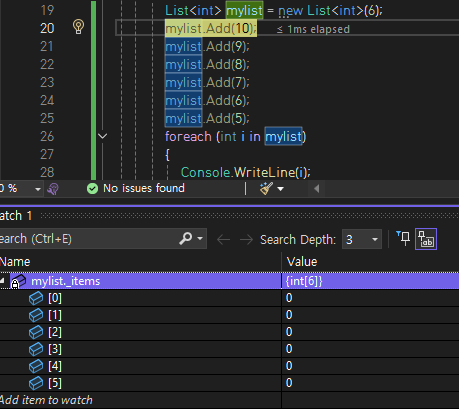Click the green checkmark status icon
Screen dimensions: 459x409
point(92,189)
